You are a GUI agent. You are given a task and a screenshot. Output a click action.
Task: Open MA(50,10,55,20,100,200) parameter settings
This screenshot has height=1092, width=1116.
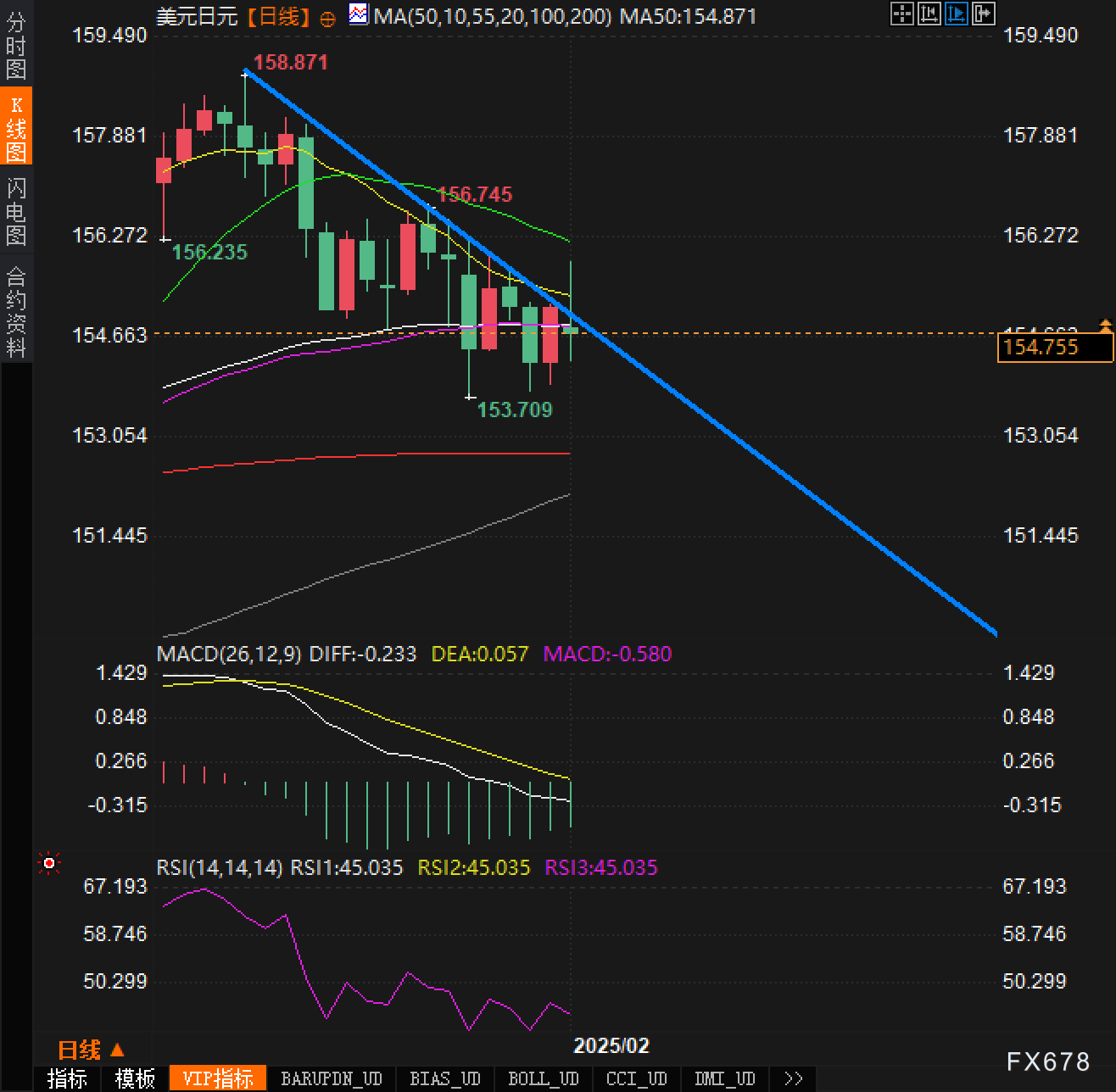click(493, 16)
